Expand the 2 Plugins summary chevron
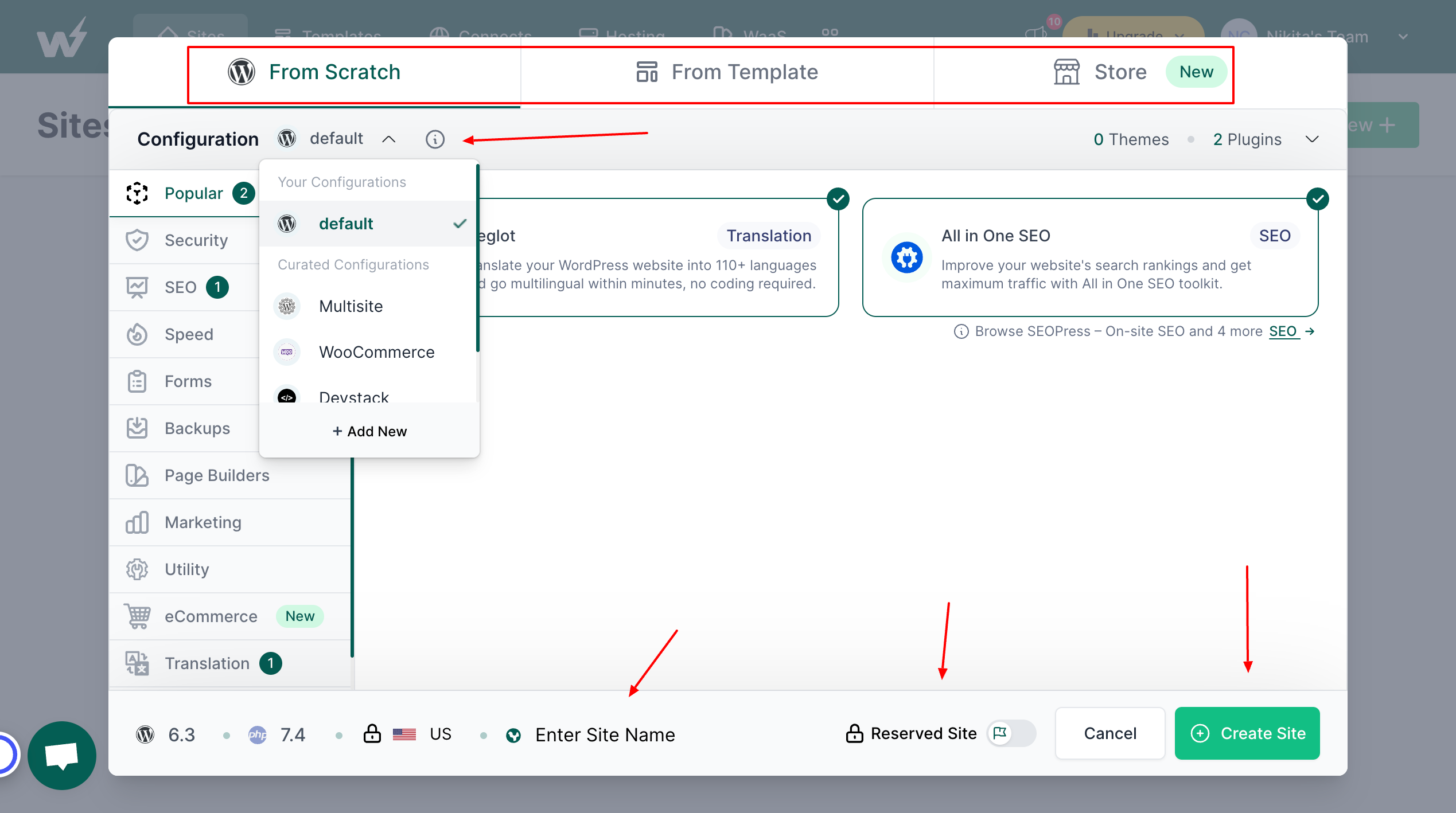The width and height of the screenshot is (1456, 813). pyautogui.click(x=1313, y=139)
